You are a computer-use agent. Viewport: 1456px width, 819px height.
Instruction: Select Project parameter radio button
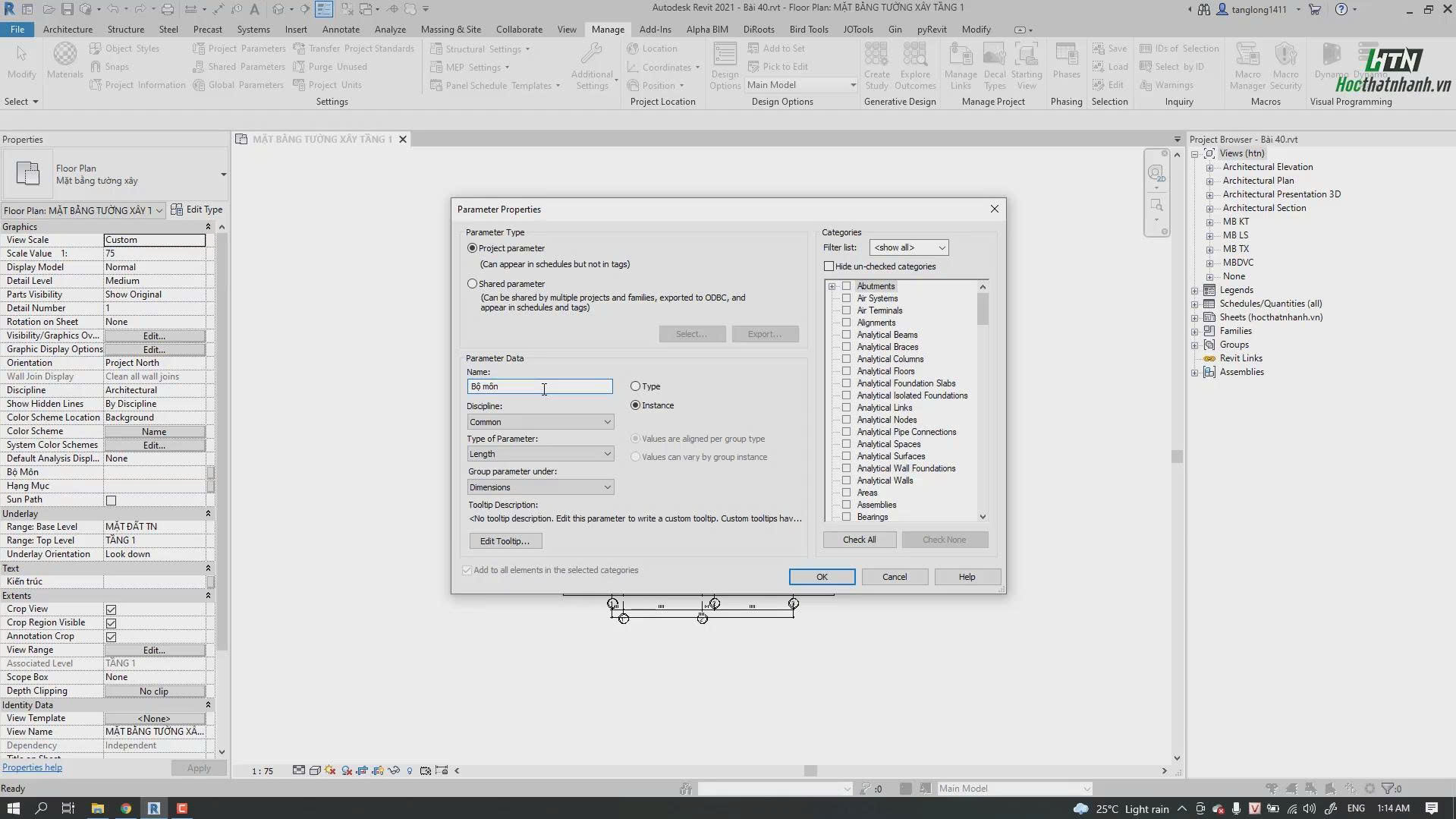tap(473, 248)
